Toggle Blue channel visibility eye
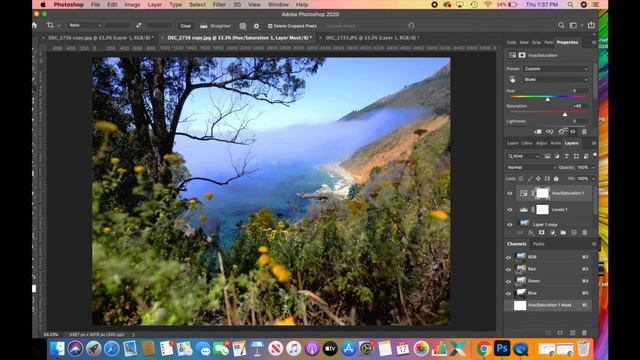640x360 pixels. point(509,293)
